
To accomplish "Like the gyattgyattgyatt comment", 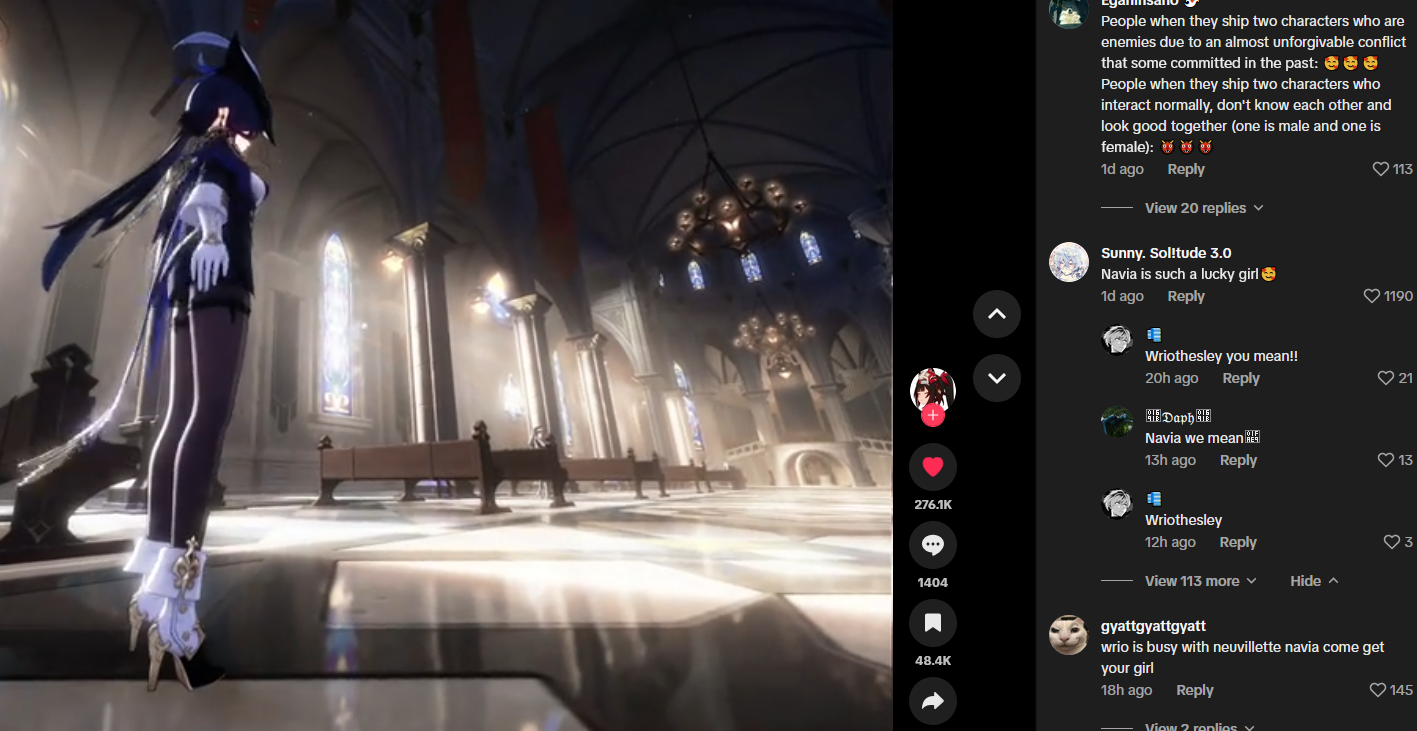I will 1377,690.
